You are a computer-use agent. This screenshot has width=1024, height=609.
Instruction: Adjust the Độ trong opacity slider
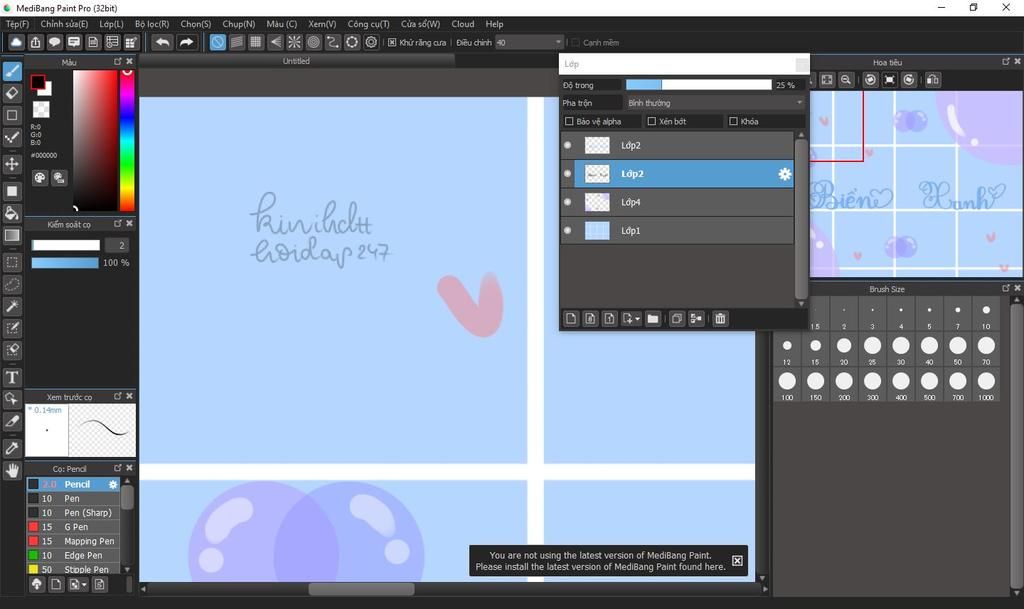pos(698,85)
